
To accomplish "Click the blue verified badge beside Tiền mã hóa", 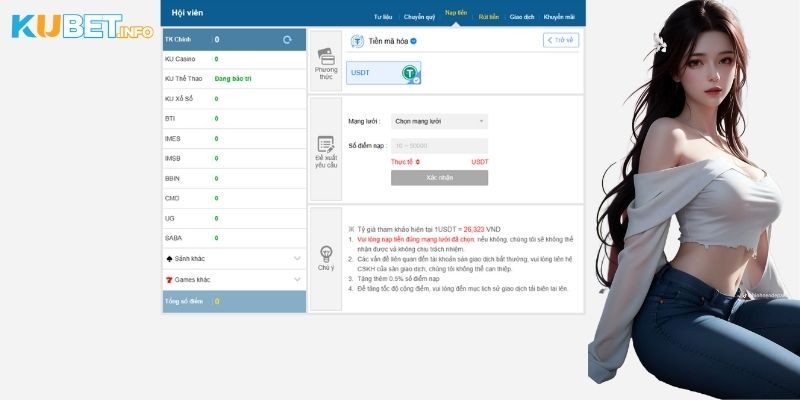I will (x=413, y=41).
